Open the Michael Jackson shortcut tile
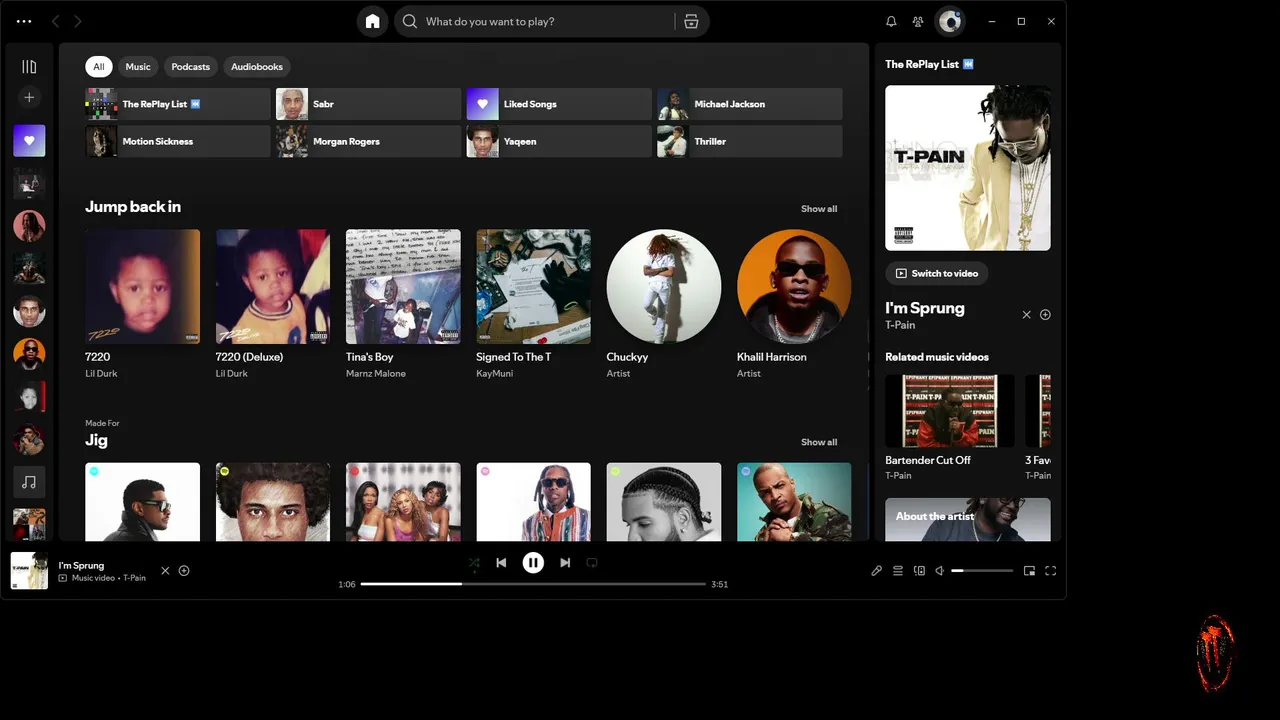The height and width of the screenshot is (720, 1280). point(750,104)
